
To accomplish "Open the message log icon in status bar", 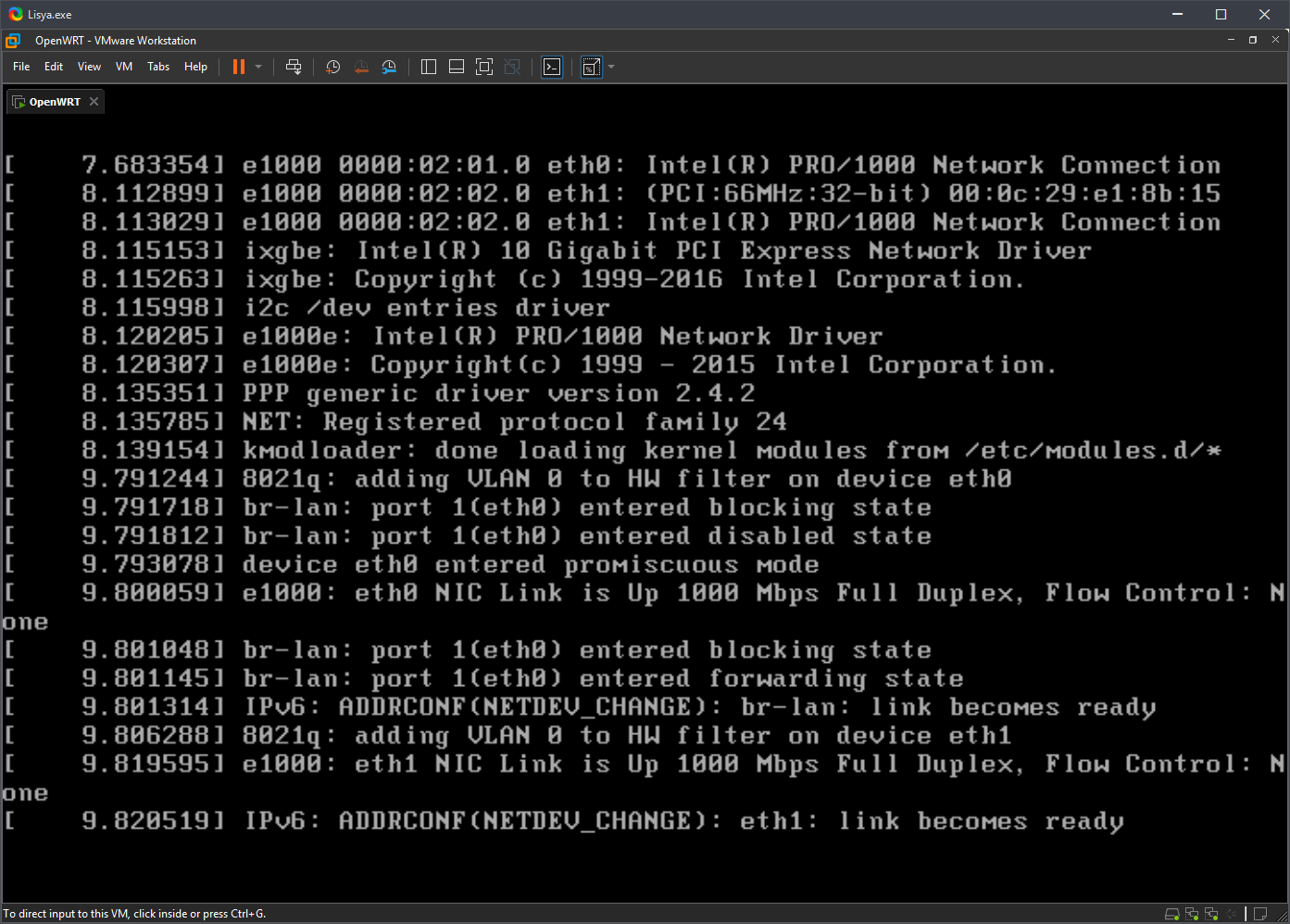I will (x=1260, y=914).
